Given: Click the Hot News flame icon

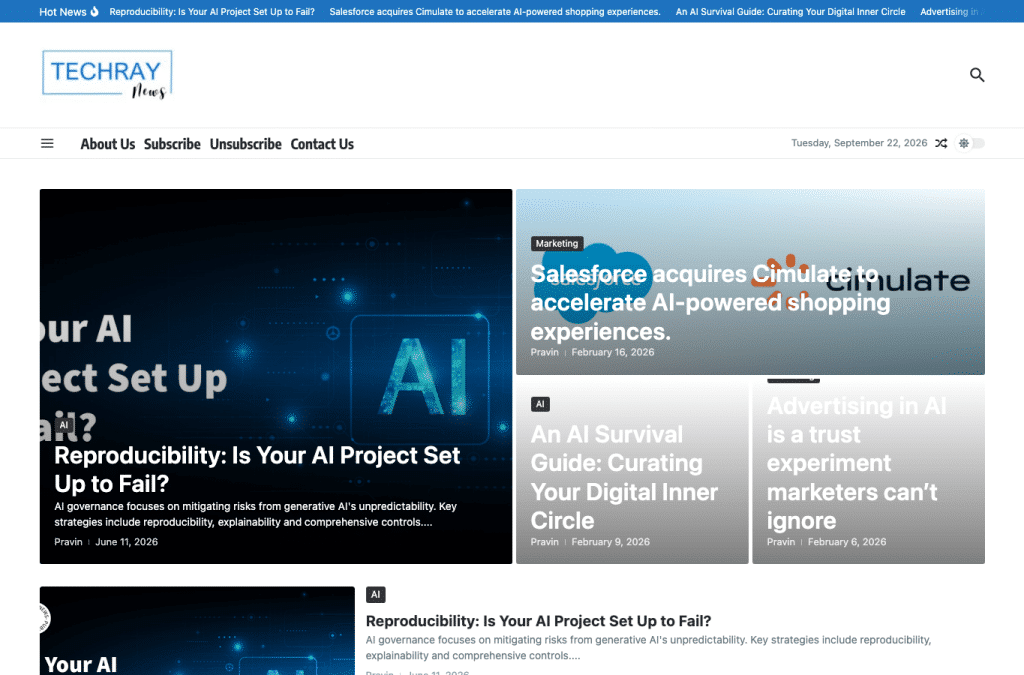Looking at the screenshot, I should (95, 11).
